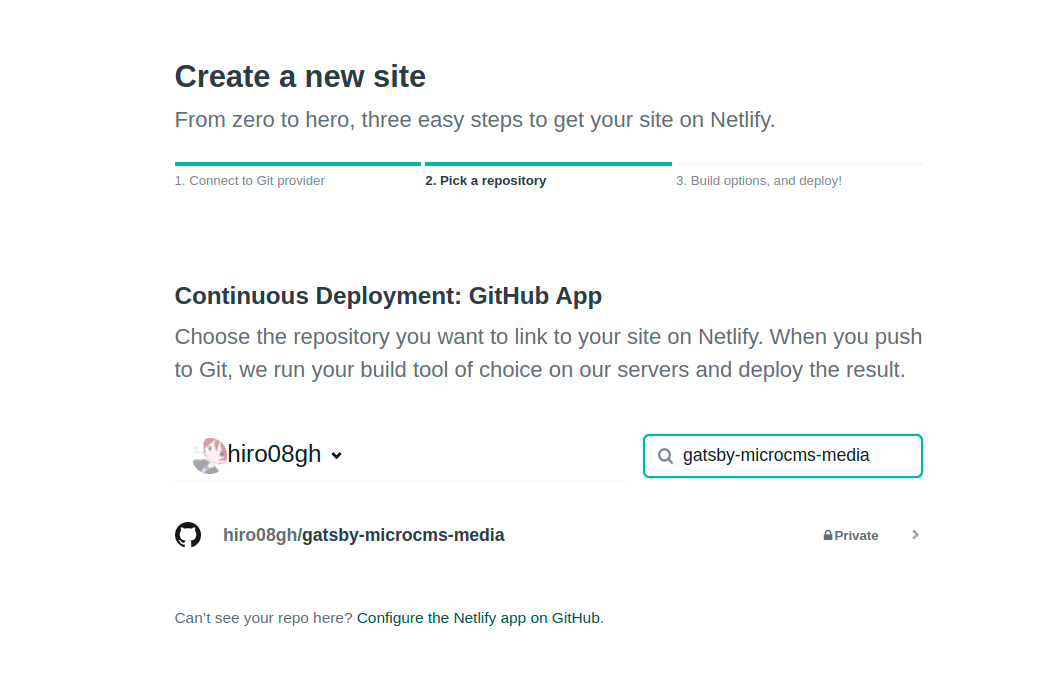
Task: Click the hiro08gh profile avatar image
Action: 209,455
